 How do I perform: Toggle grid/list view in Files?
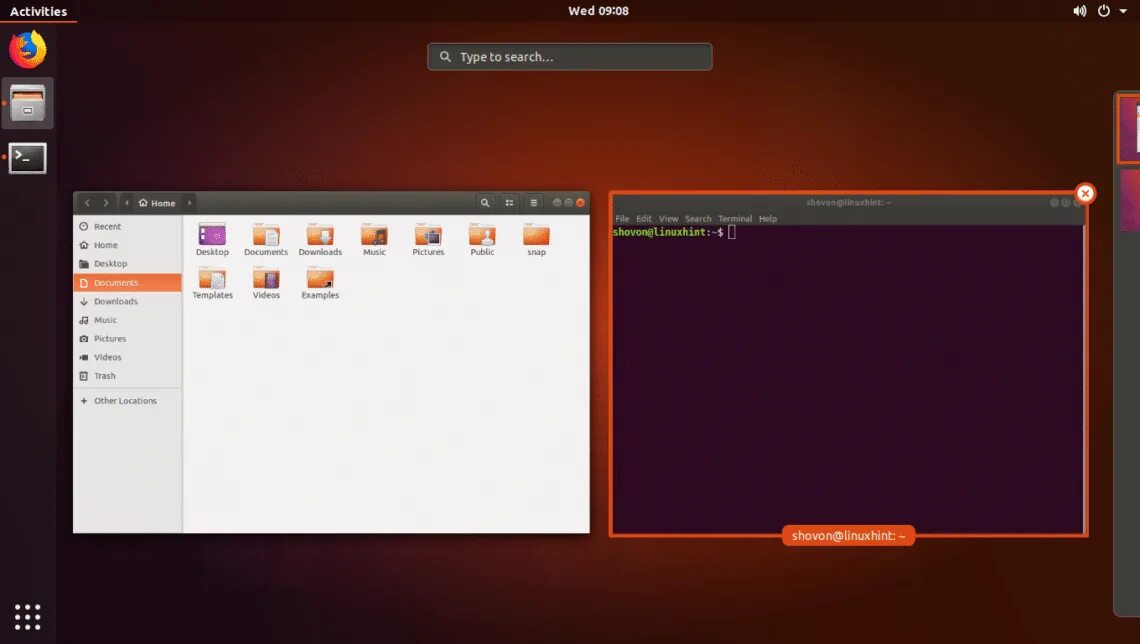tap(509, 203)
